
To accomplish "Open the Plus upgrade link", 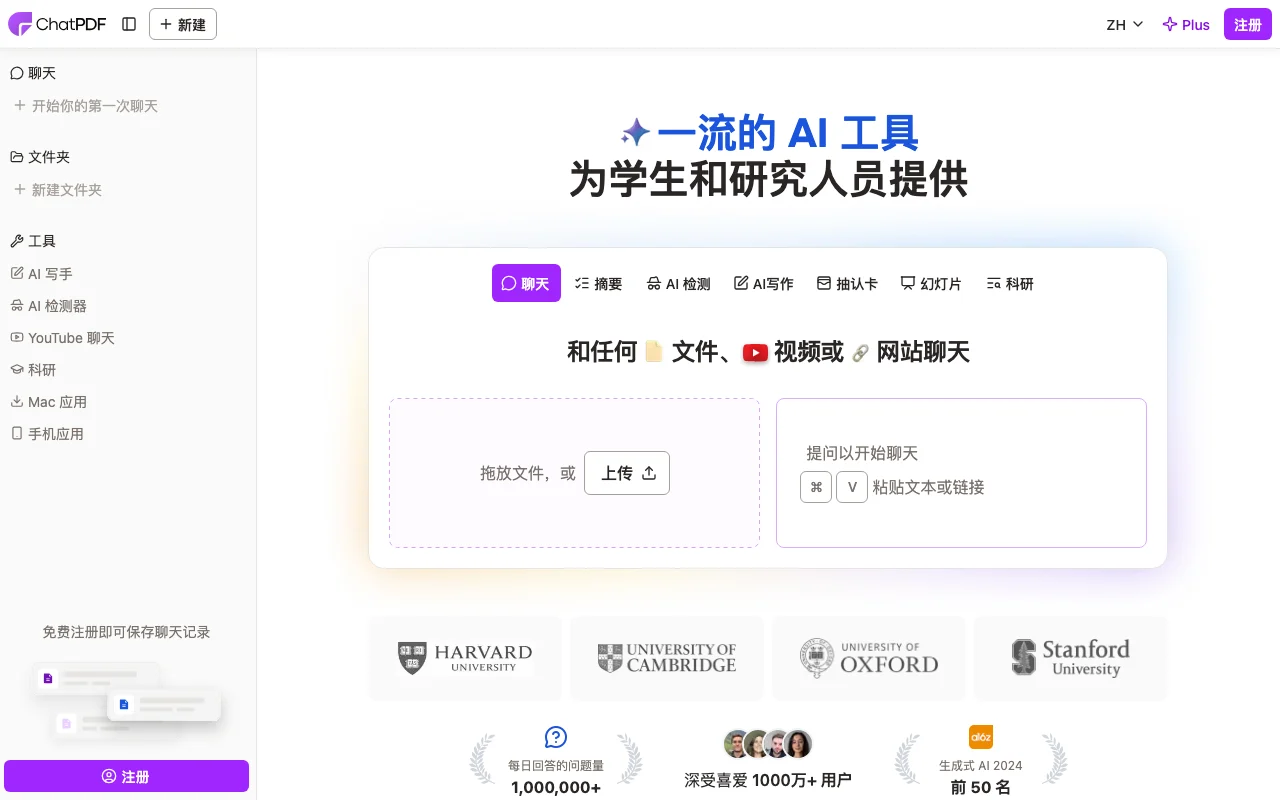I will (1186, 25).
